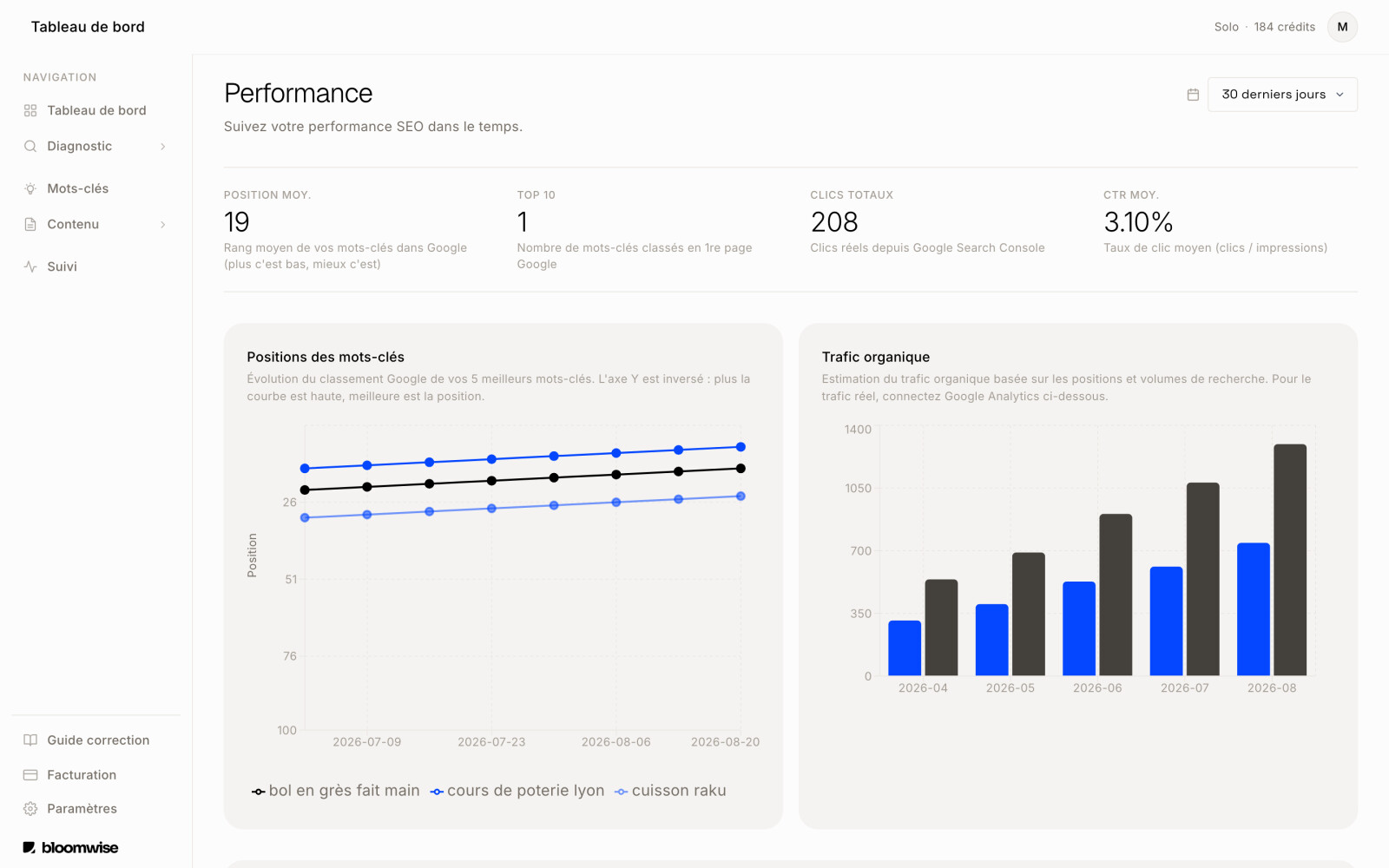The height and width of the screenshot is (868, 1389).
Task: Click the Guide correction book icon
Action: (x=30, y=740)
